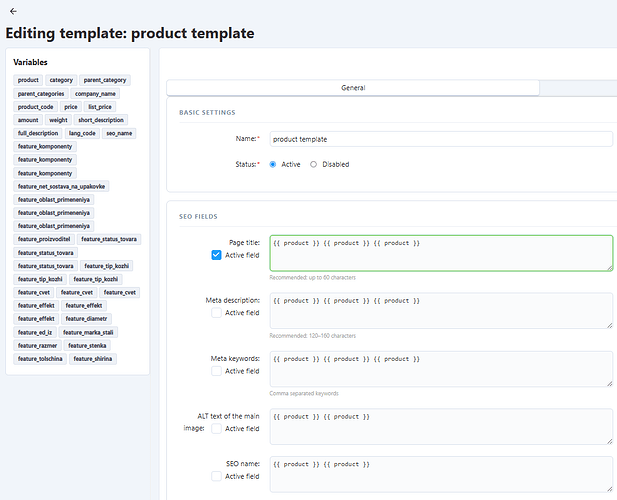
Task: Check Active field for SEO name
Action: 216,476
